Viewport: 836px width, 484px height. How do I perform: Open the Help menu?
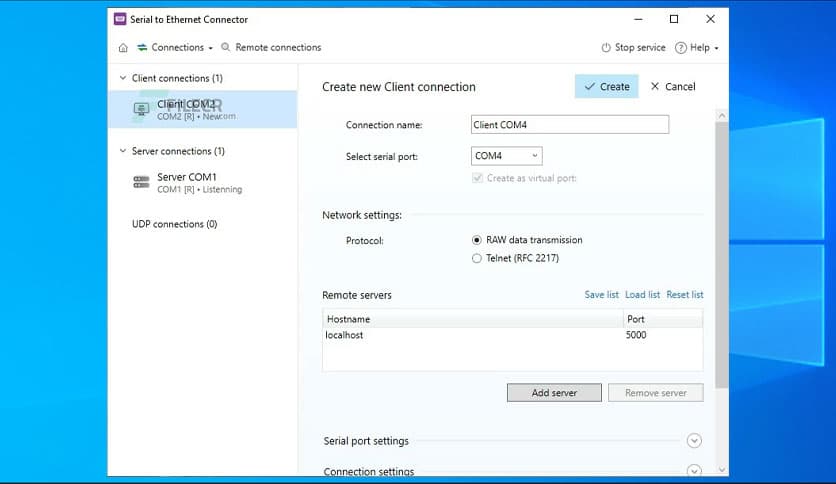coord(697,47)
